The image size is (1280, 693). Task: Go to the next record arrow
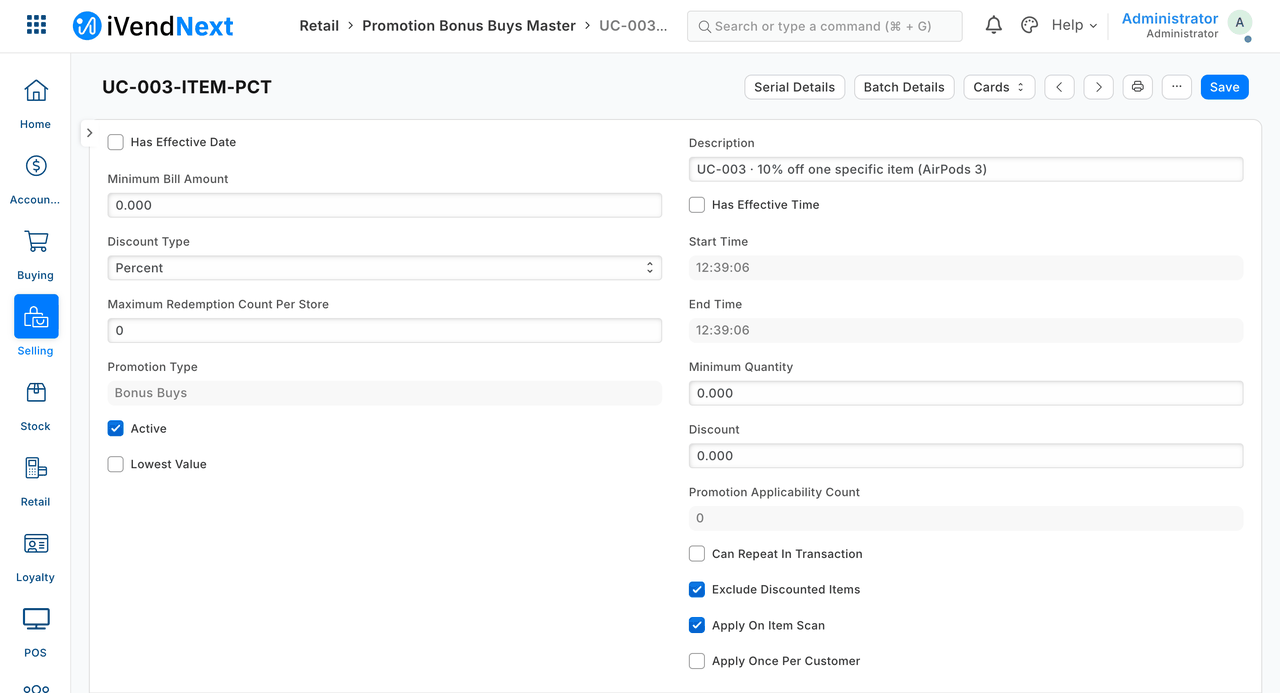[1098, 87]
